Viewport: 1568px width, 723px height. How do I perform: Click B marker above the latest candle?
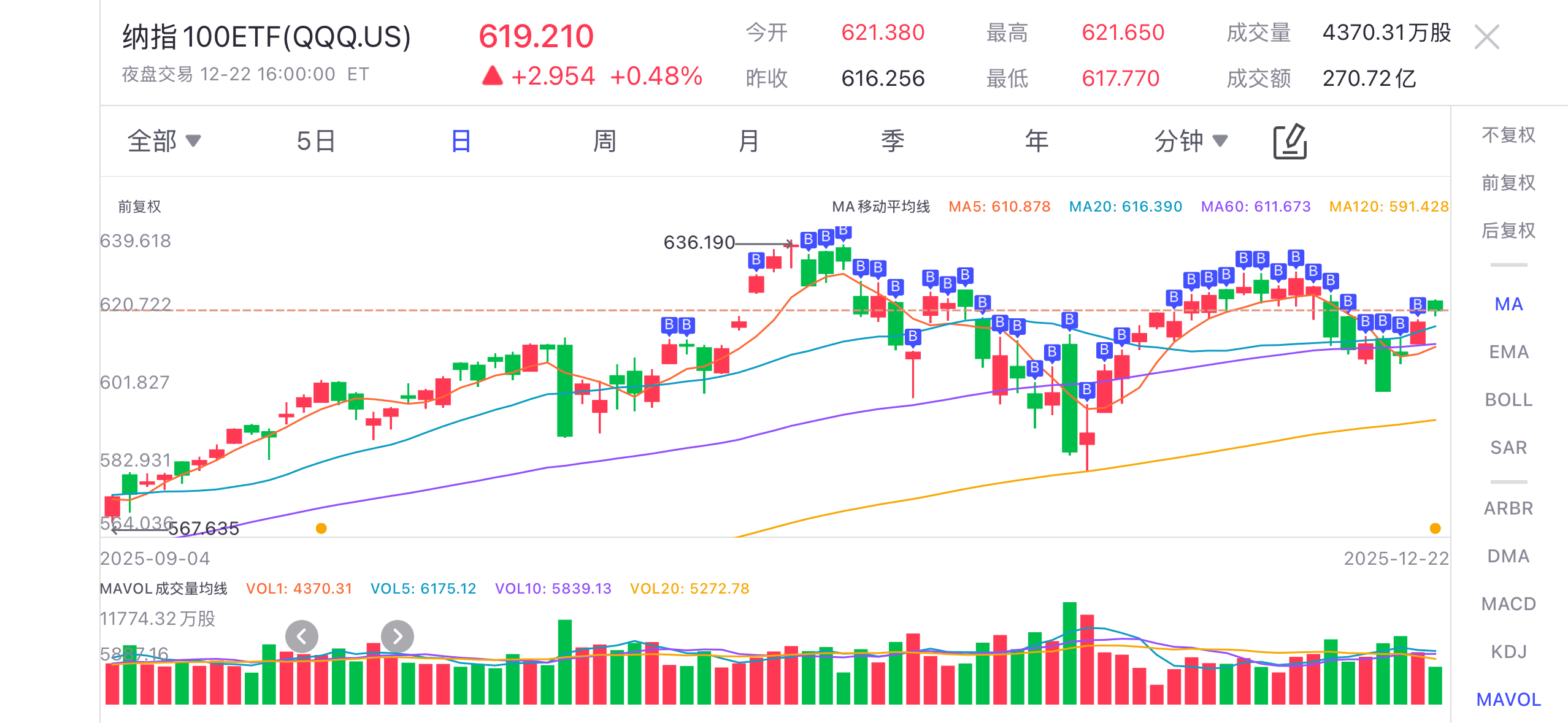click(1417, 305)
